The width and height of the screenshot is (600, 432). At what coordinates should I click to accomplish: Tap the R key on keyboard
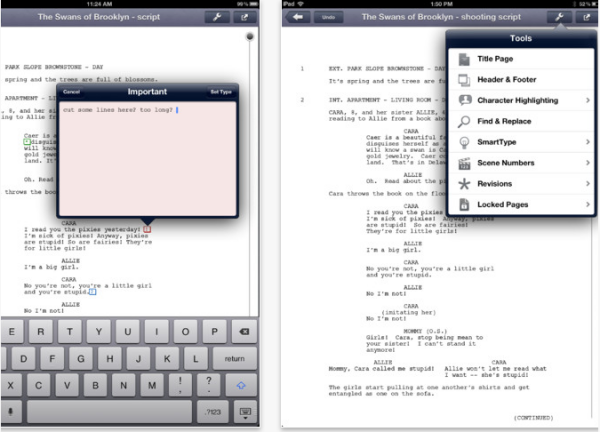41,331
